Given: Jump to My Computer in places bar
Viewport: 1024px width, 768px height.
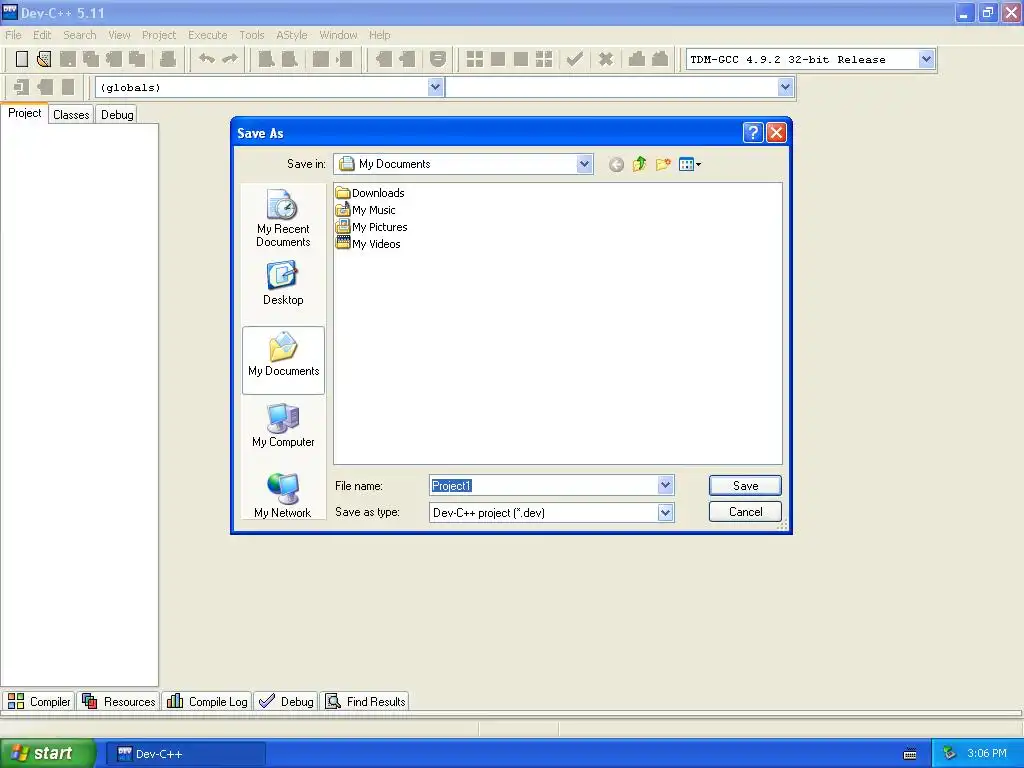Looking at the screenshot, I should (x=283, y=426).
